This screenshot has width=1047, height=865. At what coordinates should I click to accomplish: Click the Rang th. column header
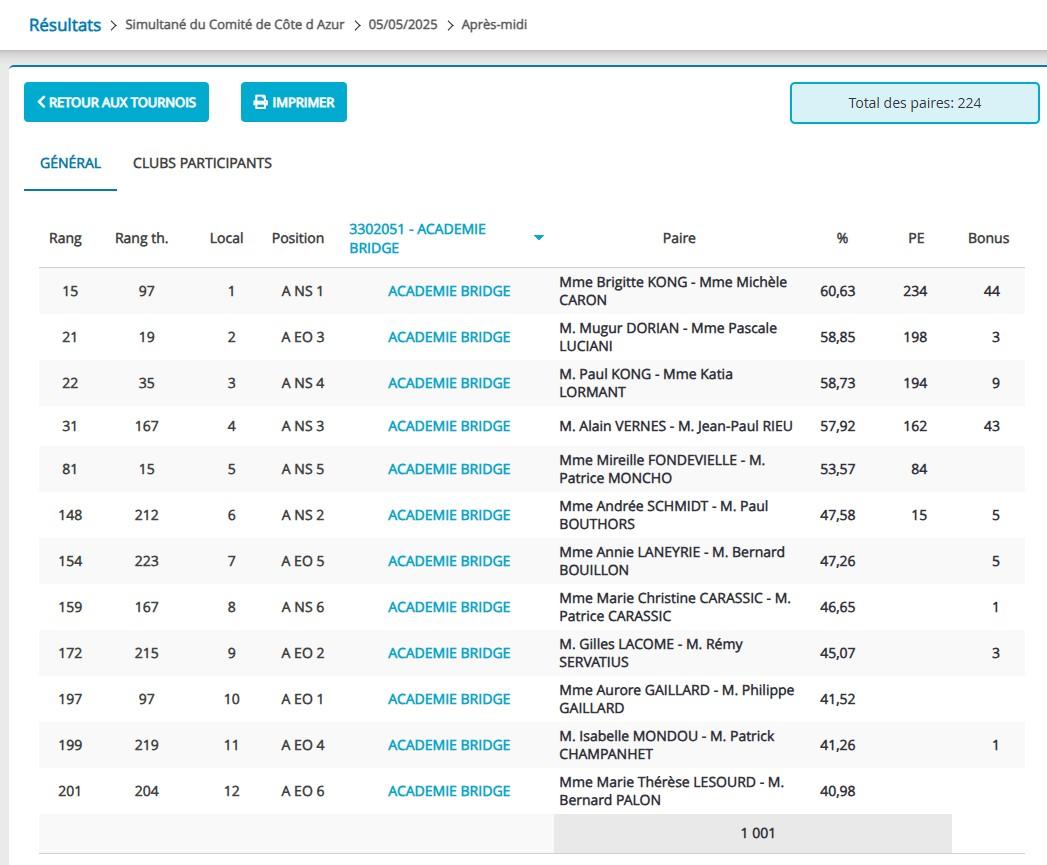[x=142, y=238]
